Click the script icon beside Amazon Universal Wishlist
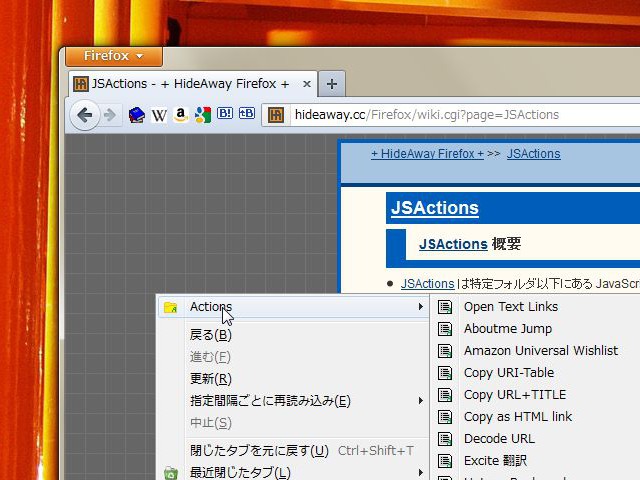 click(x=445, y=351)
